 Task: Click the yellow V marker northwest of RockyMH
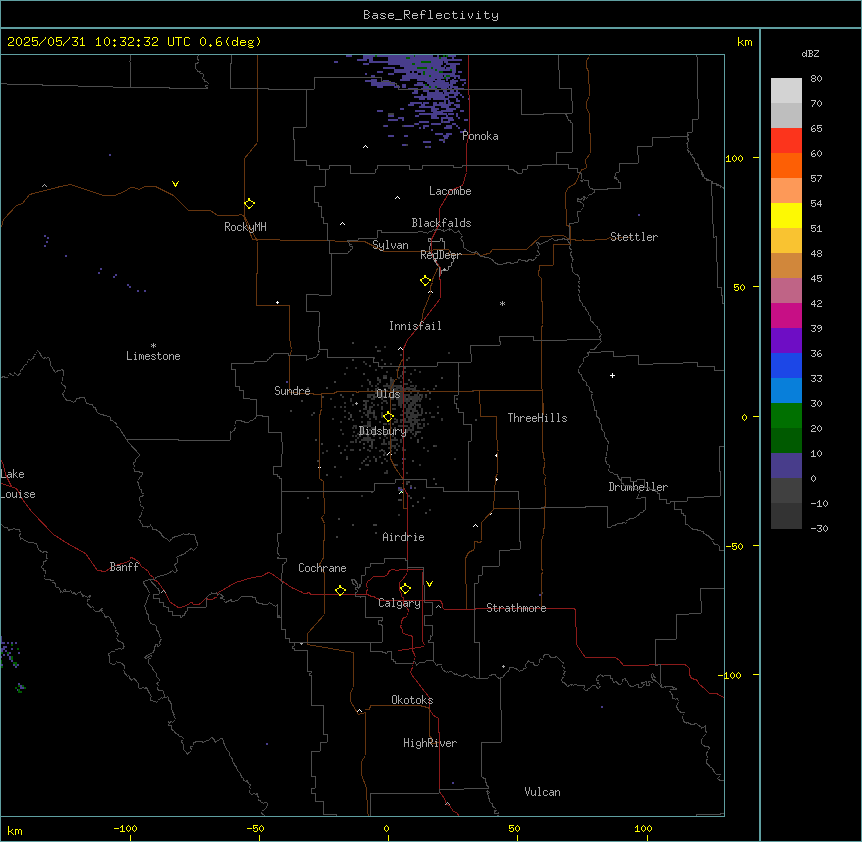[175, 184]
